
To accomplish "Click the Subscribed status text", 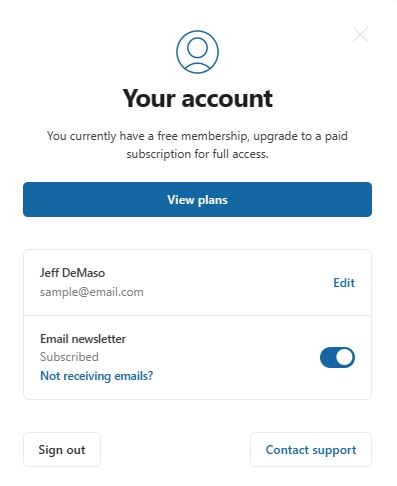I will tap(69, 357).
